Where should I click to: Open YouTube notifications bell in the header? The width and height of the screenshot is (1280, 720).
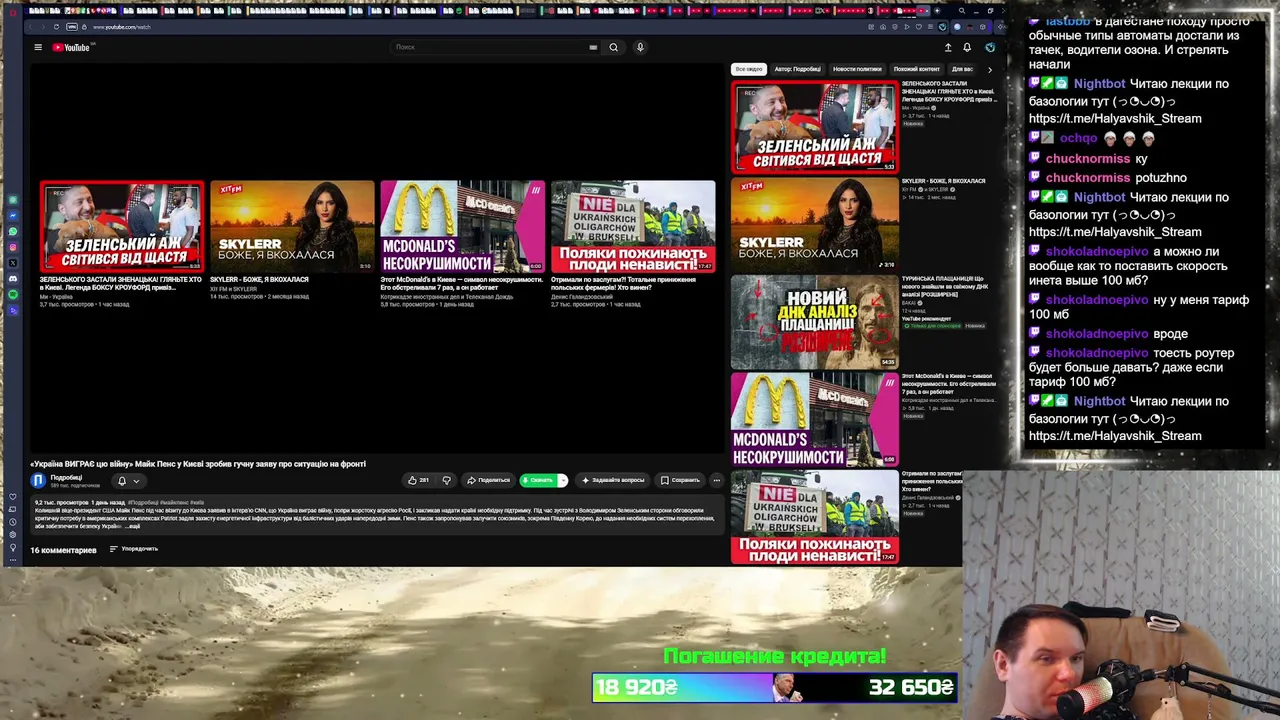(967, 47)
